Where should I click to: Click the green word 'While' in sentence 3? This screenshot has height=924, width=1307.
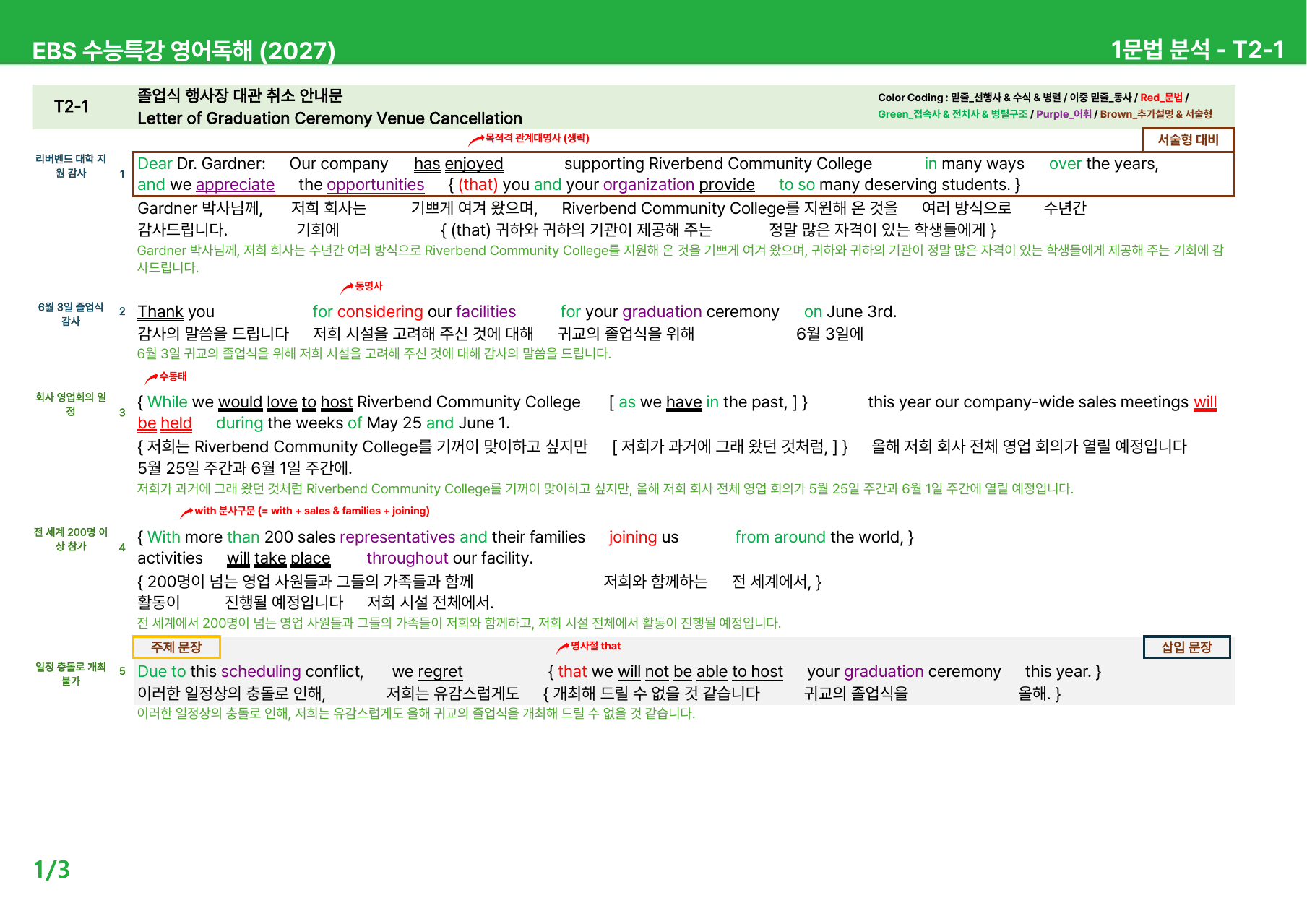(168, 402)
